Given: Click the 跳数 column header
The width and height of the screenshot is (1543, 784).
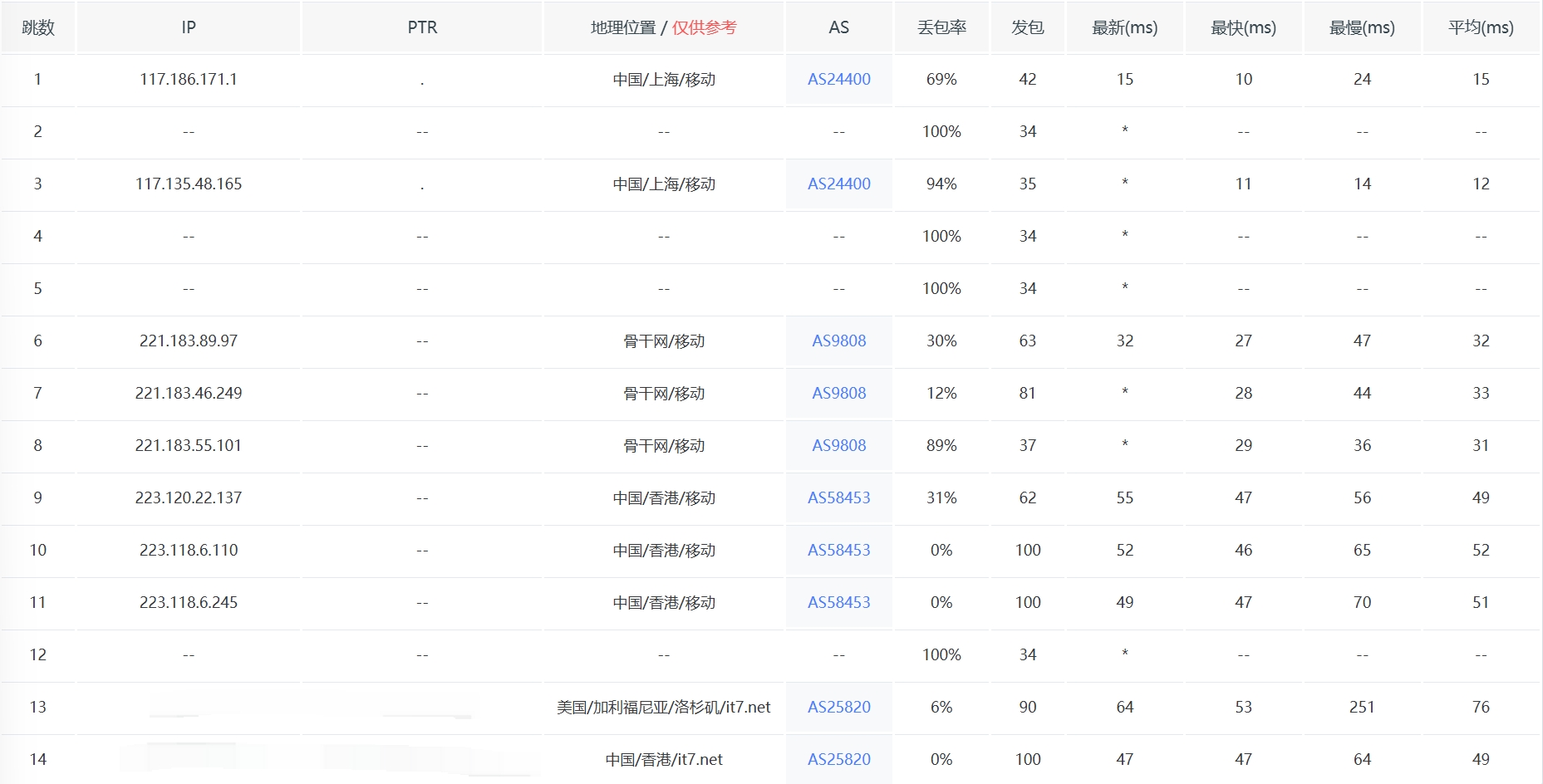Looking at the screenshot, I should (x=37, y=27).
